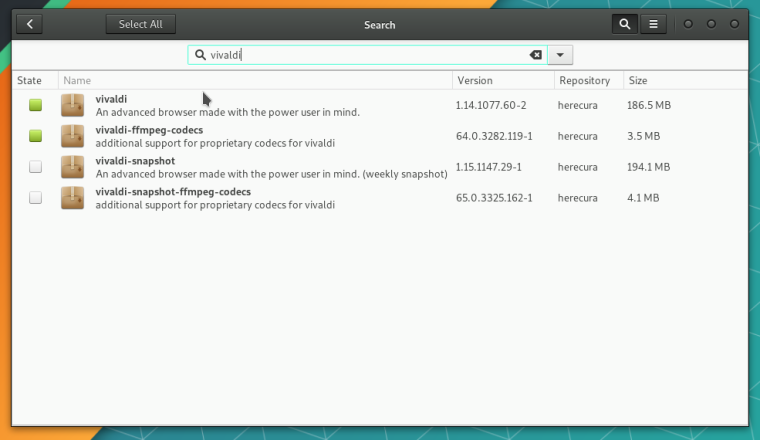Click the 194.1 MB size value
This screenshot has width=760, height=440.
(649, 168)
